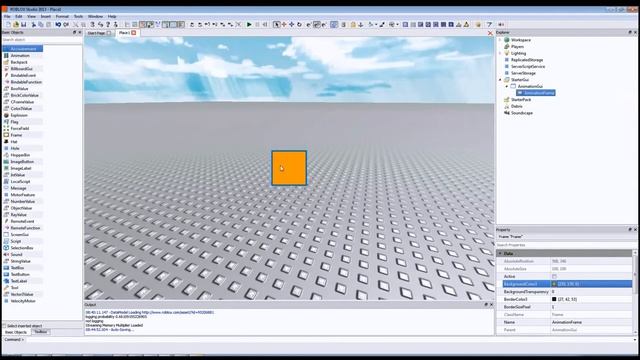This screenshot has height=360, width=640.
Task: Select ReplicatedStorage in the Explorer
Action: [527, 60]
